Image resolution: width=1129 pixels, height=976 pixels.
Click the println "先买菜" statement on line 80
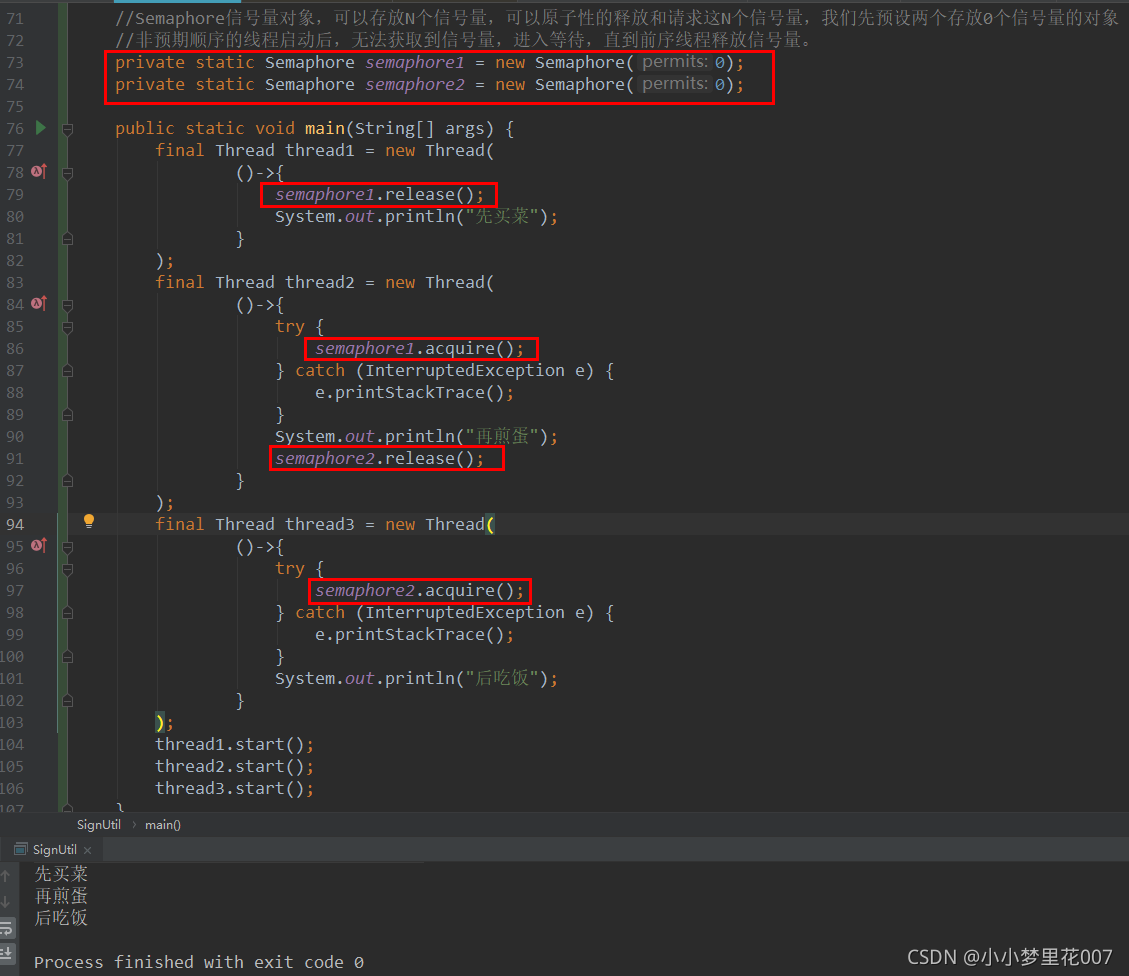coord(416,217)
